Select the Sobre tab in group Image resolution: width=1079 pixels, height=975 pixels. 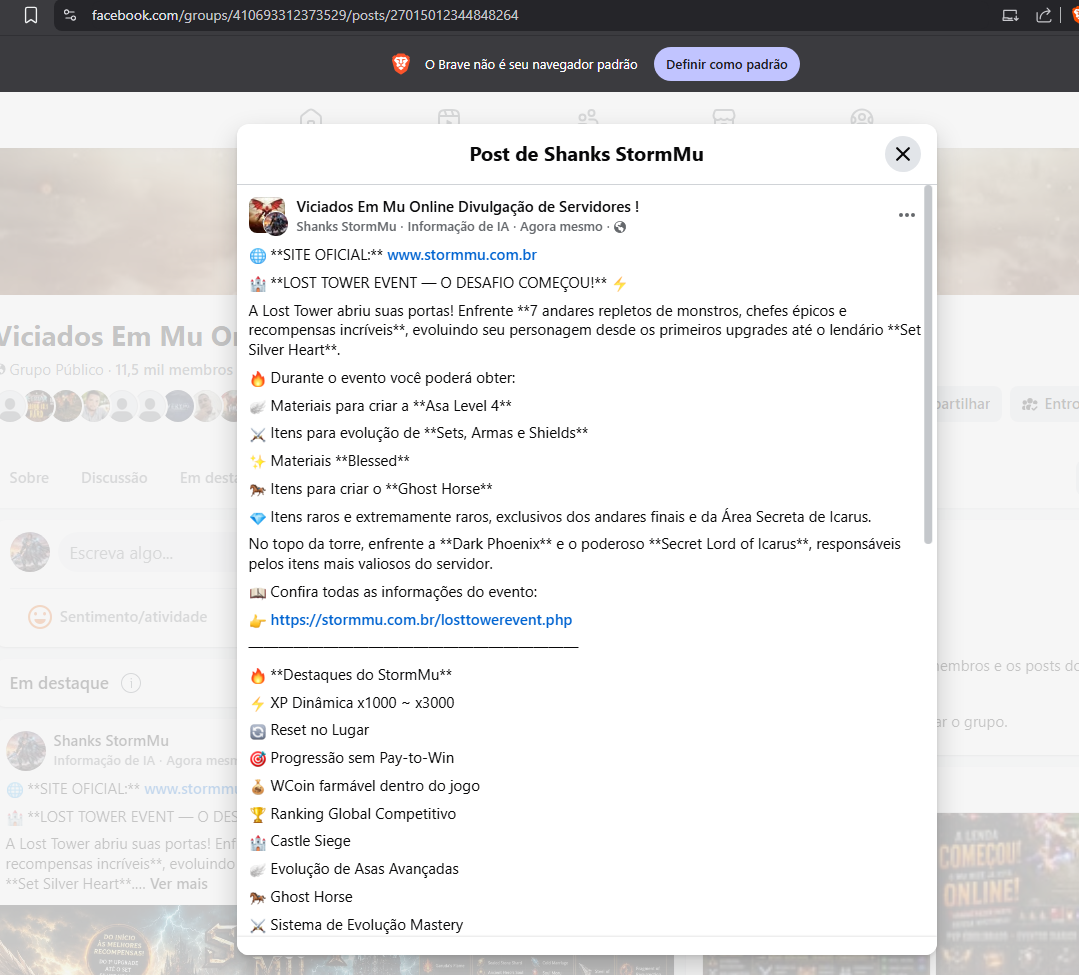pos(29,478)
